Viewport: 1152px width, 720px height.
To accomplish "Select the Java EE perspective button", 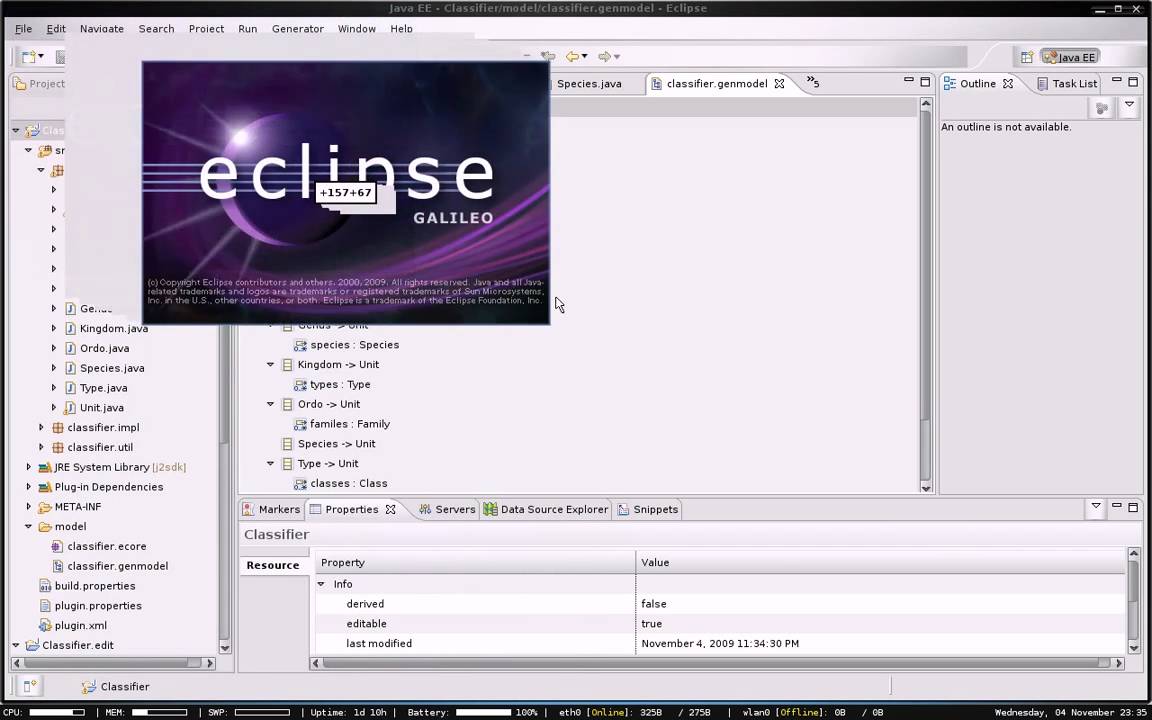I will pyautogui.click(x=1070, y=57).
